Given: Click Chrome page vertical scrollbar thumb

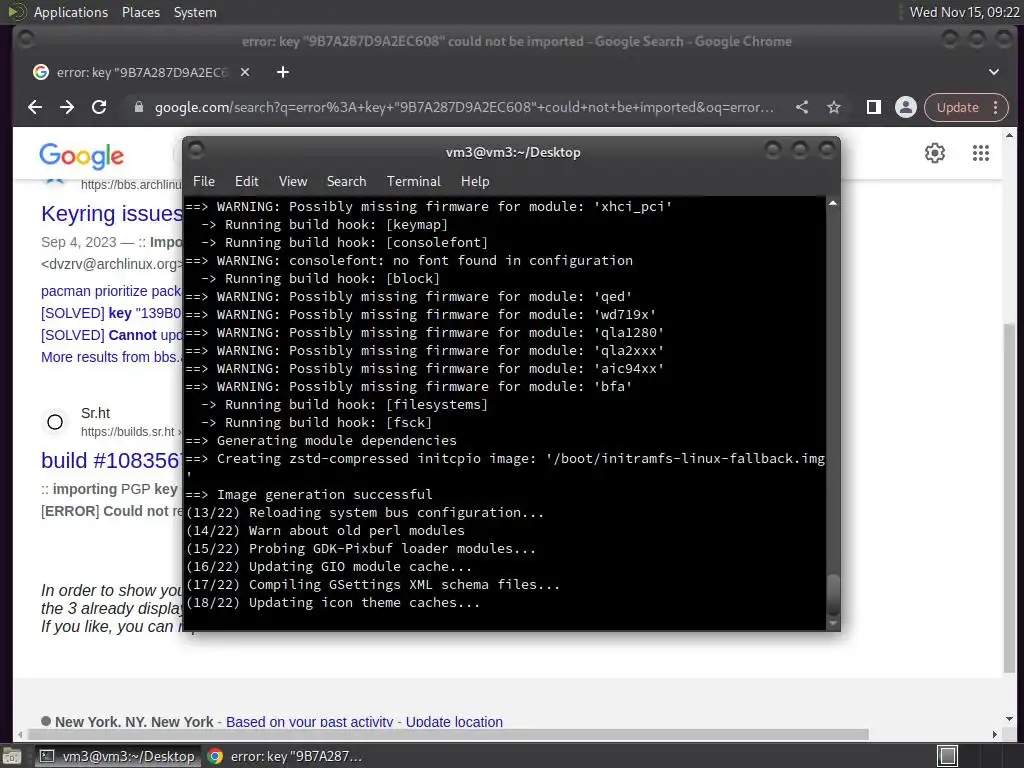Looking at the screenshot, I should point(1009,496).
